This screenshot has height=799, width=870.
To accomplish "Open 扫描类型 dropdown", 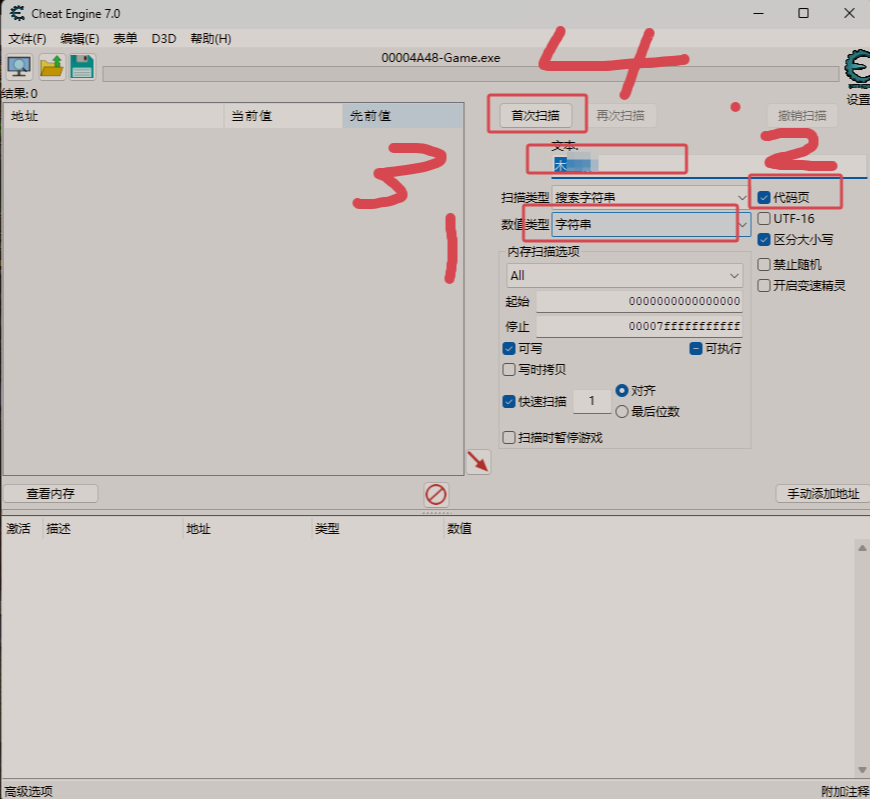I will (x=650, y=198).
